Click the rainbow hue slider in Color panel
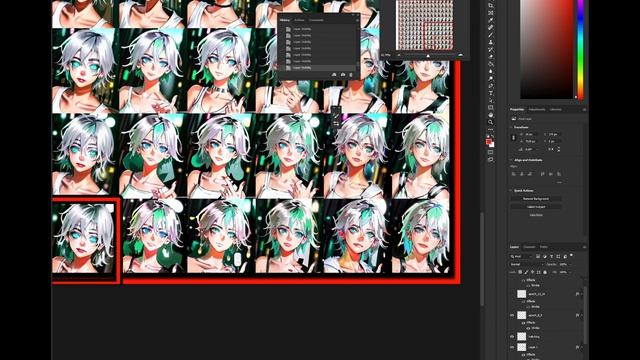 tap(580, 49)
